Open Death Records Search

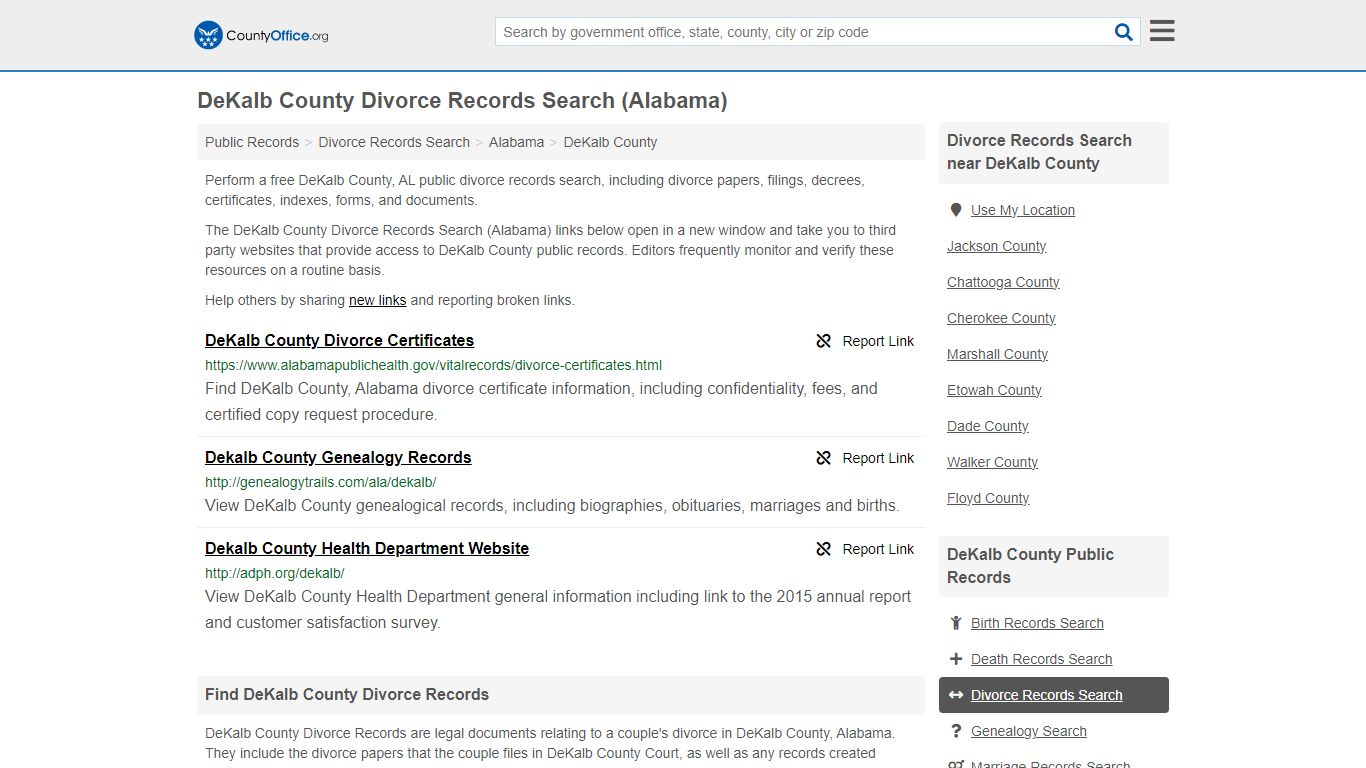[x=1041, y=659]
